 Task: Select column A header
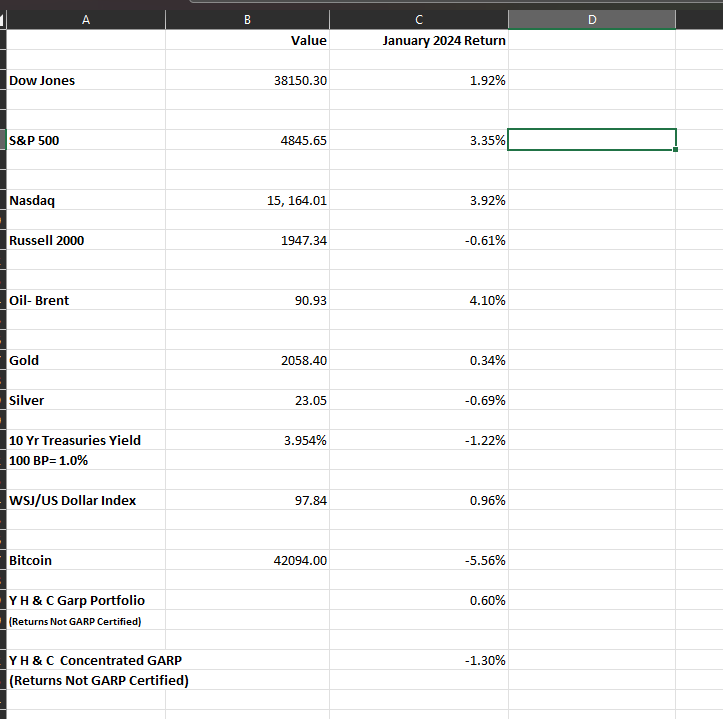(x=86, y=20)
